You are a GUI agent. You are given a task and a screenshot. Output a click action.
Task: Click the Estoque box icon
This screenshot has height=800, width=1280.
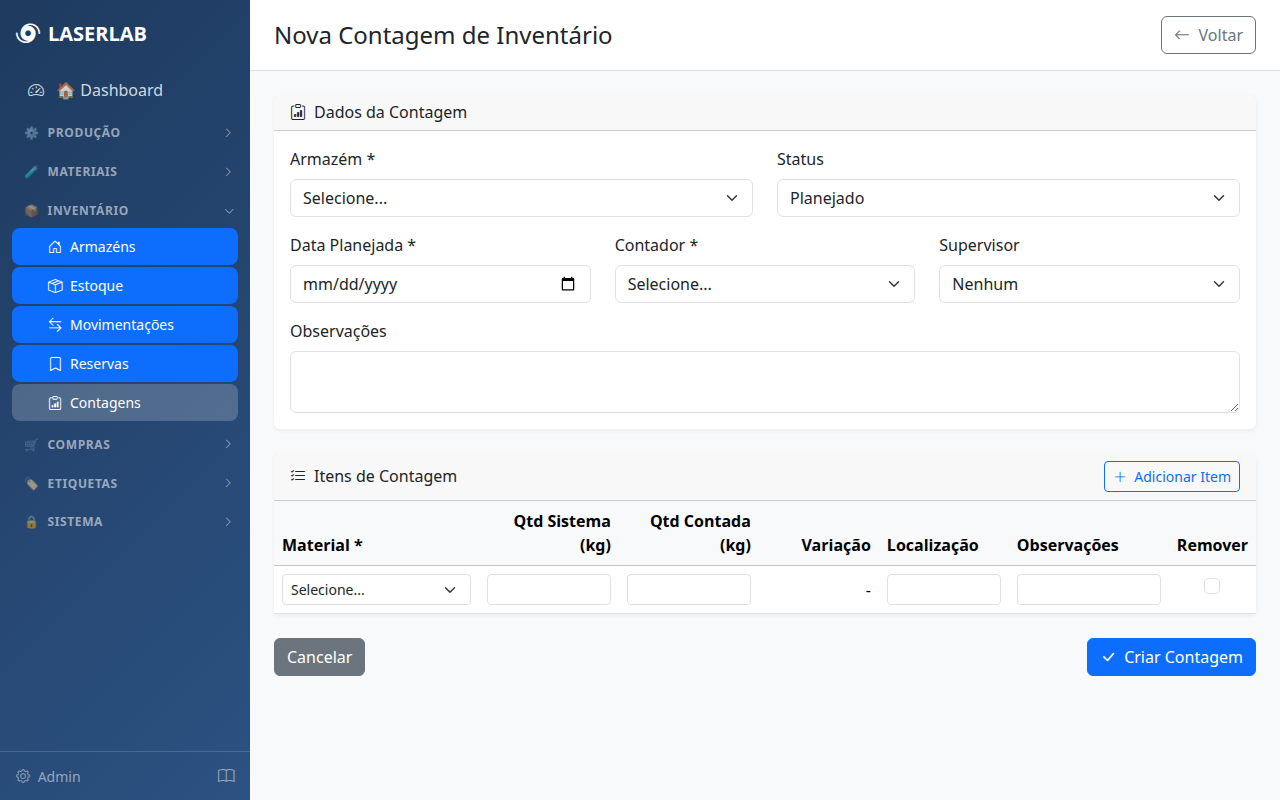point(54,285)
